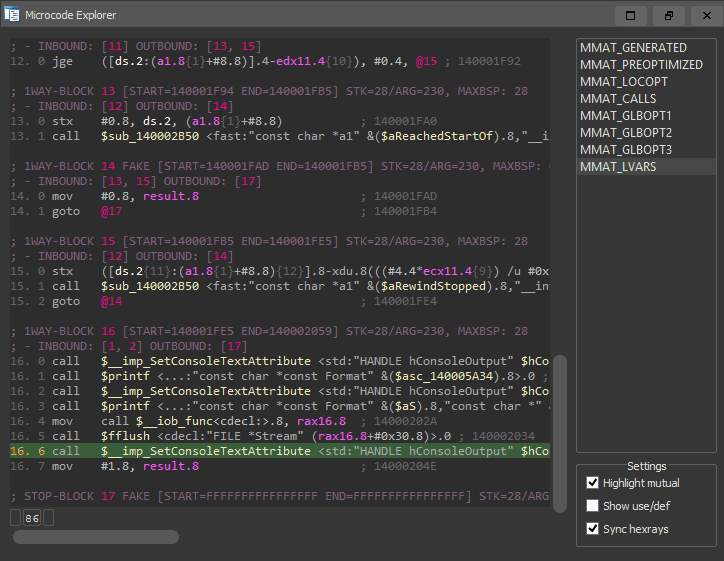The image size is (724, 561).
Task: Choose the MMAT_GLBOPT3 entry
Action: pyautogui.click(x=626, y=150)
